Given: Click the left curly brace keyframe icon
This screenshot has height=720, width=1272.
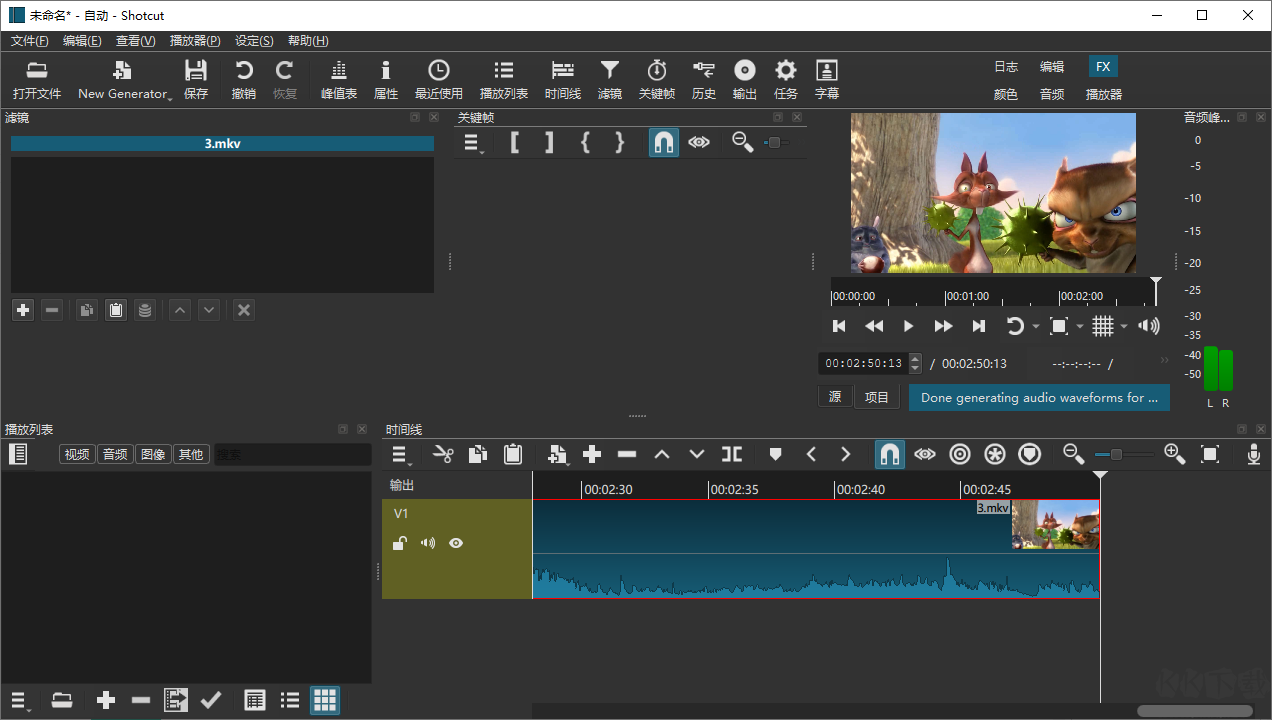Looking at the screenshot, I should click(585, 142).
